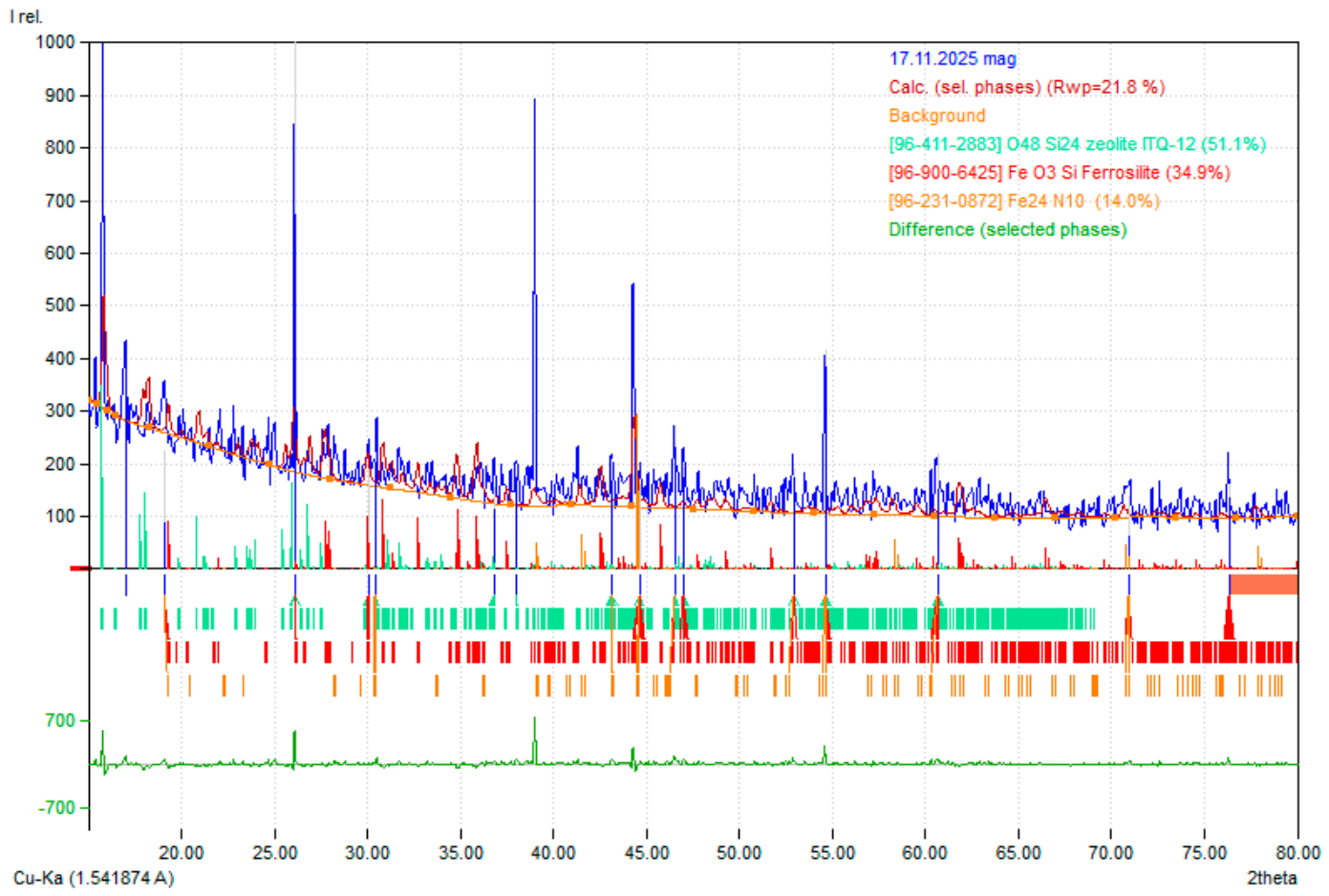Click the 25.00 tick label on 2theta axis
Image resolution: width=1329 pixels, height=896 pixels.
point(274,853)
